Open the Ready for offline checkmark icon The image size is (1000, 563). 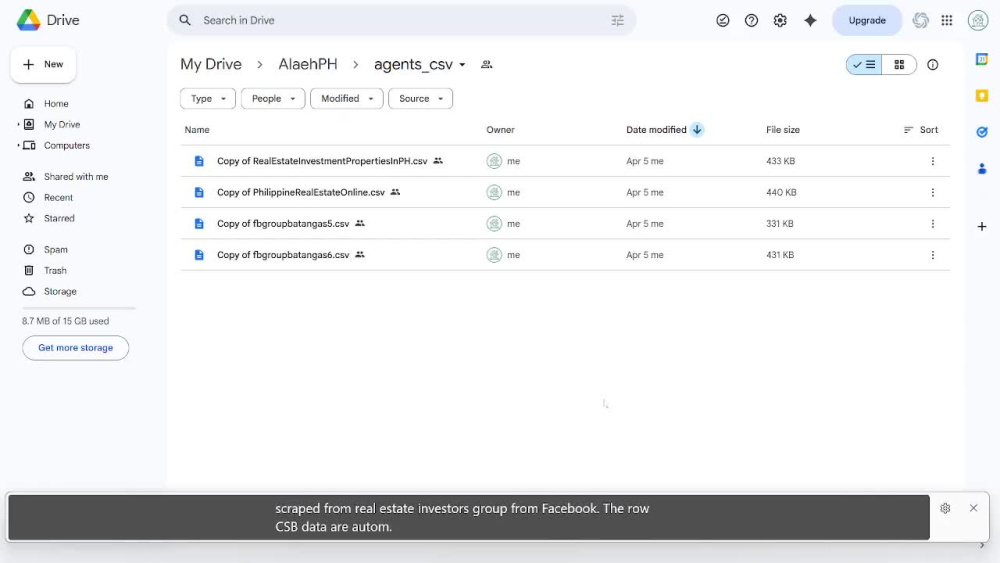coord(723,20)
